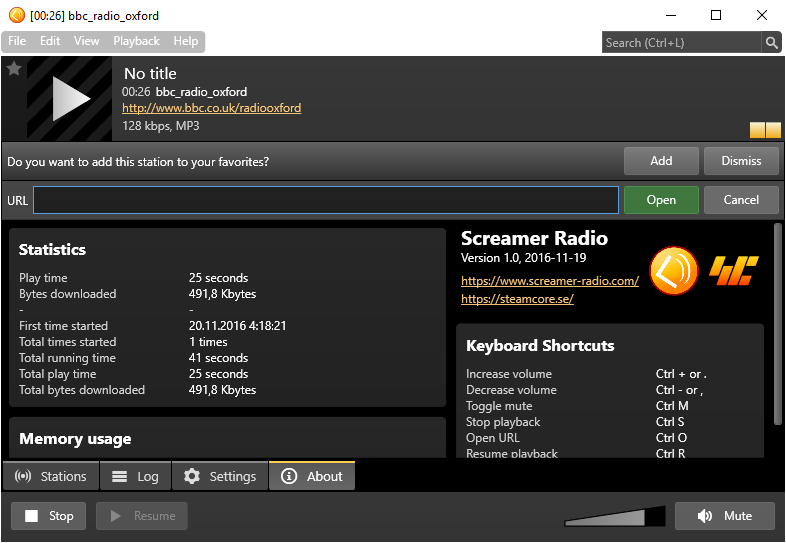This screenshot has height=543, width=786.
Task: Click the 'Bytes downloaded' row label
Action: [68, 294]
